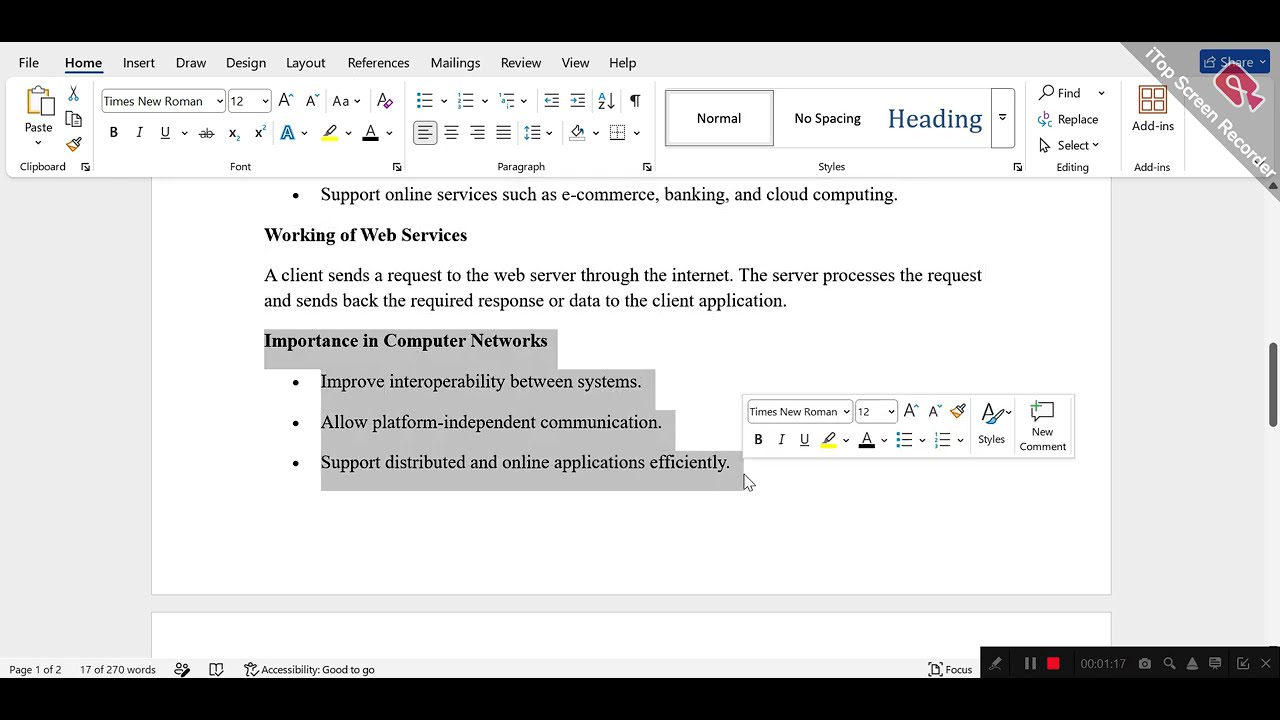Add a New Comment from mini toolbar

pyautogui.click(x=1042, y=426)
